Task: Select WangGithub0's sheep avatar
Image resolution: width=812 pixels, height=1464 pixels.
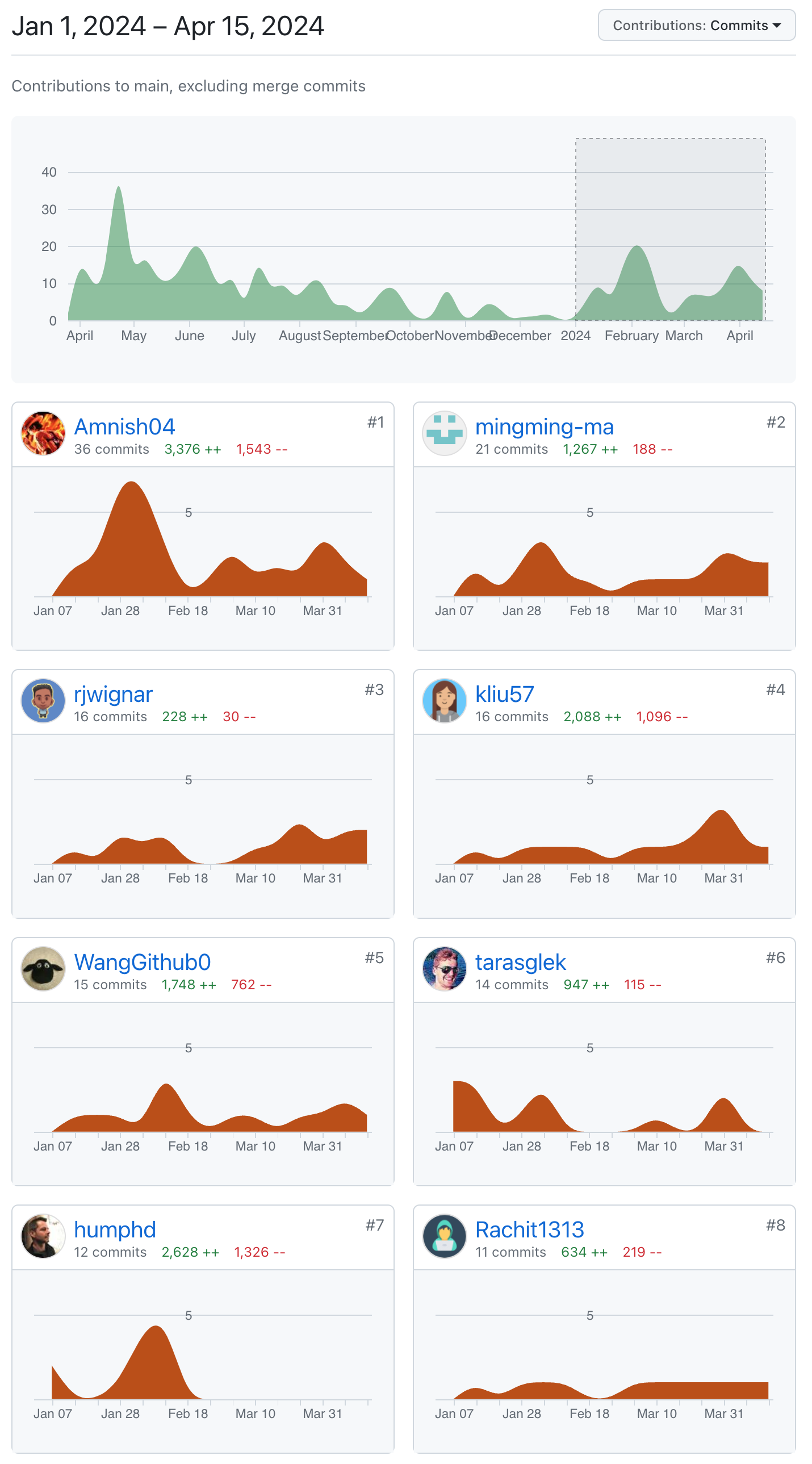Action: pos(43,968)
